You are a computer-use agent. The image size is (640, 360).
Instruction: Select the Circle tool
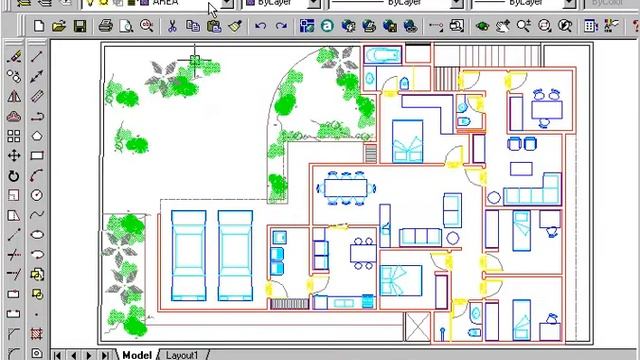[x=37, y=195]
